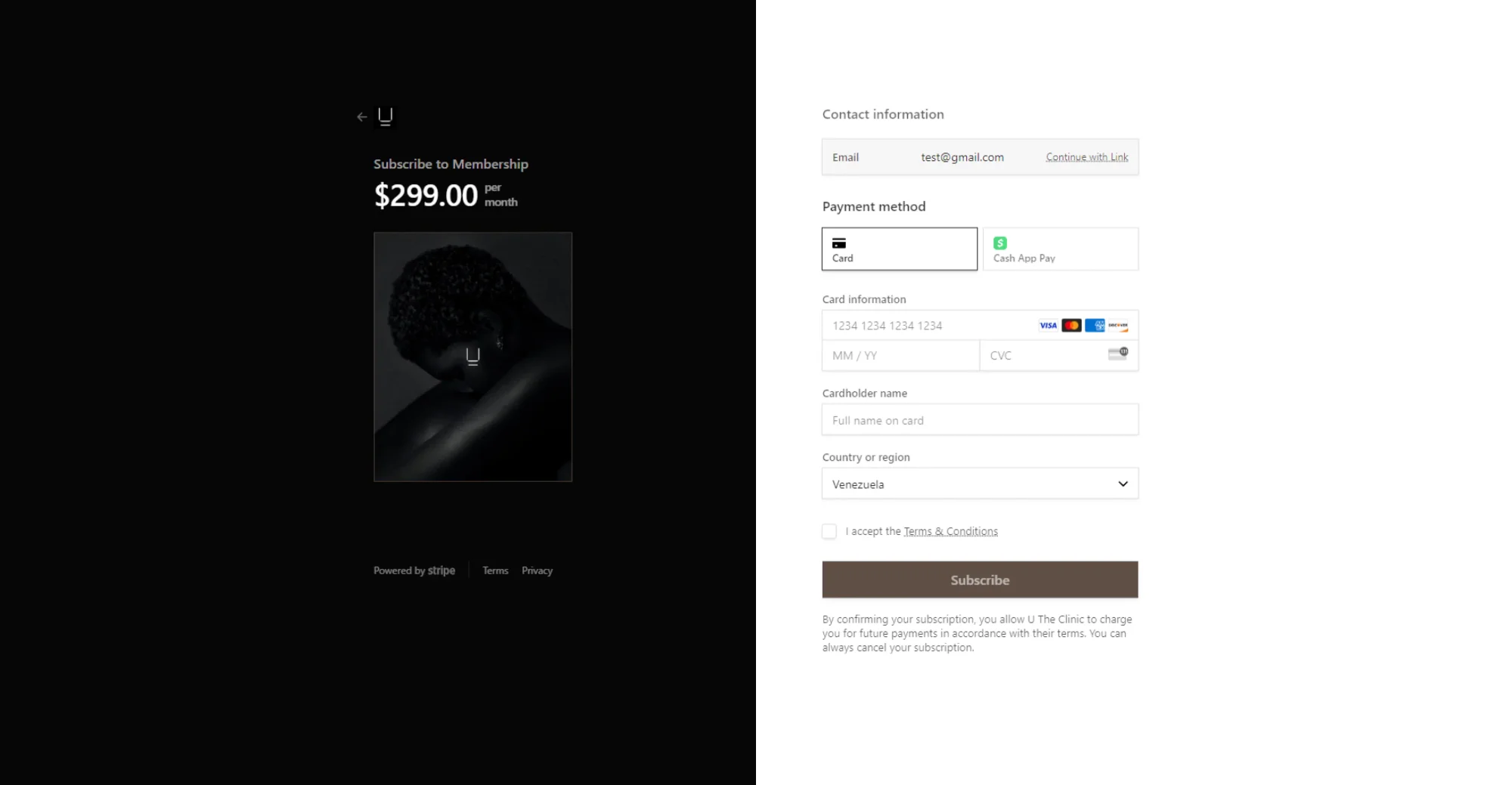The width and height of the screenshot is (1512, 785).
Task: Open the Terms & Conditions link
Action: [x=950, y=531]
